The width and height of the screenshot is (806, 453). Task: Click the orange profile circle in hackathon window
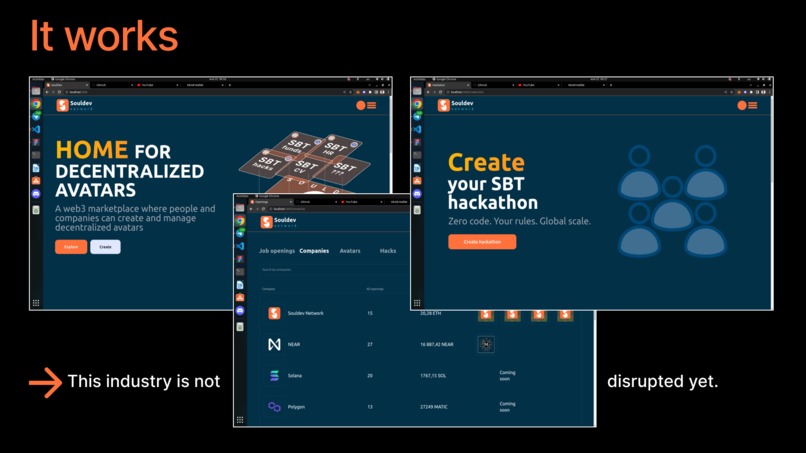(742, 105)
